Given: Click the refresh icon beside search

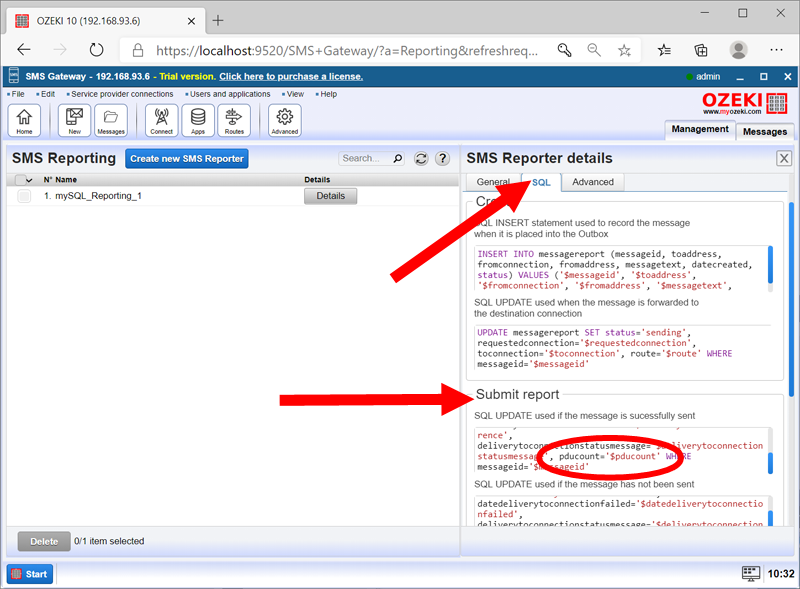Looking at the screenshot, I should (x=421, y=159).
